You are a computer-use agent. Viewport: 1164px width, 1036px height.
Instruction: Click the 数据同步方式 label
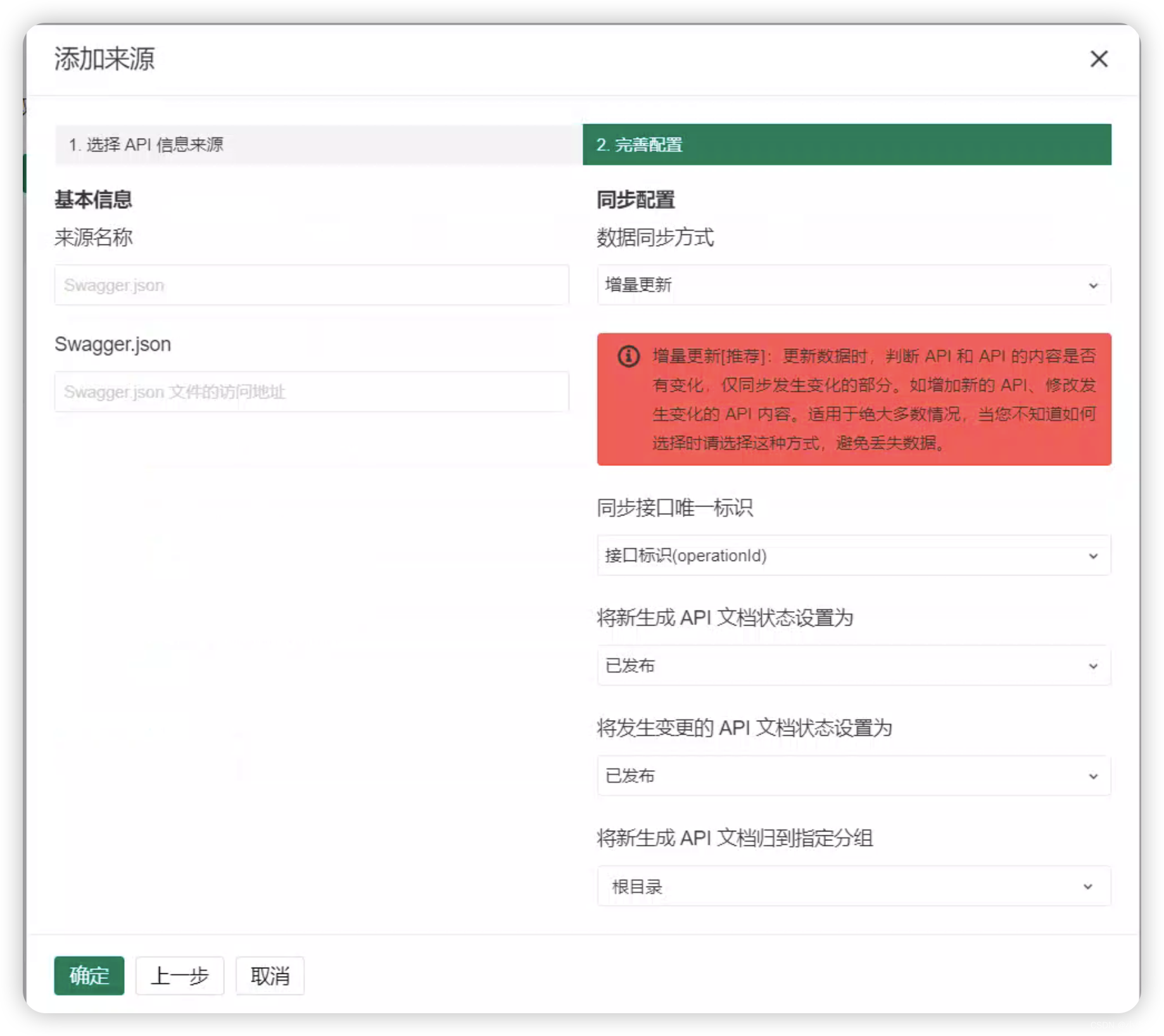pos(655,237)
